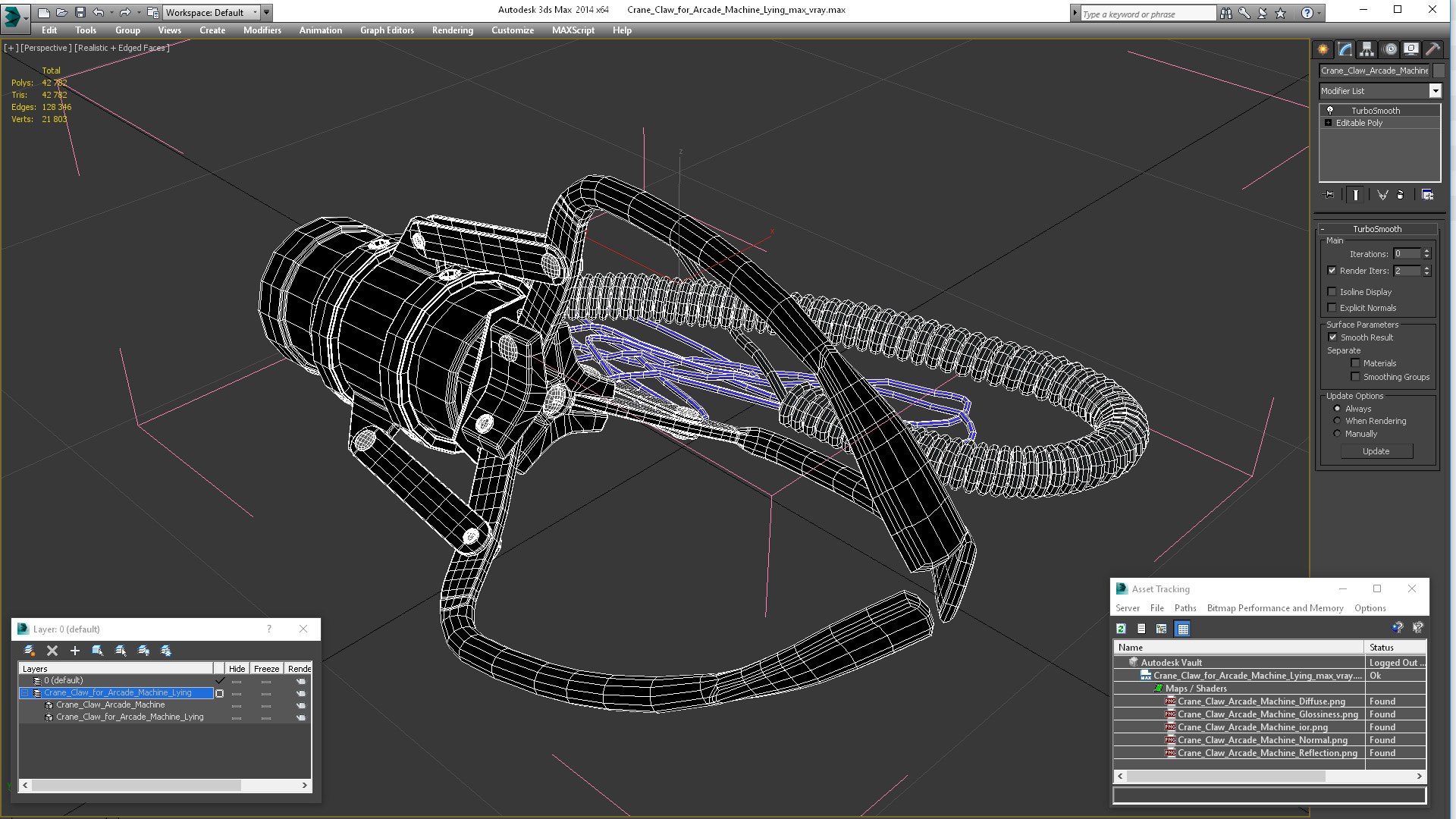Click the tree view icon in Asset Tracking
Viewport: 1456px width, 819px height.
tap(1162, 629)
